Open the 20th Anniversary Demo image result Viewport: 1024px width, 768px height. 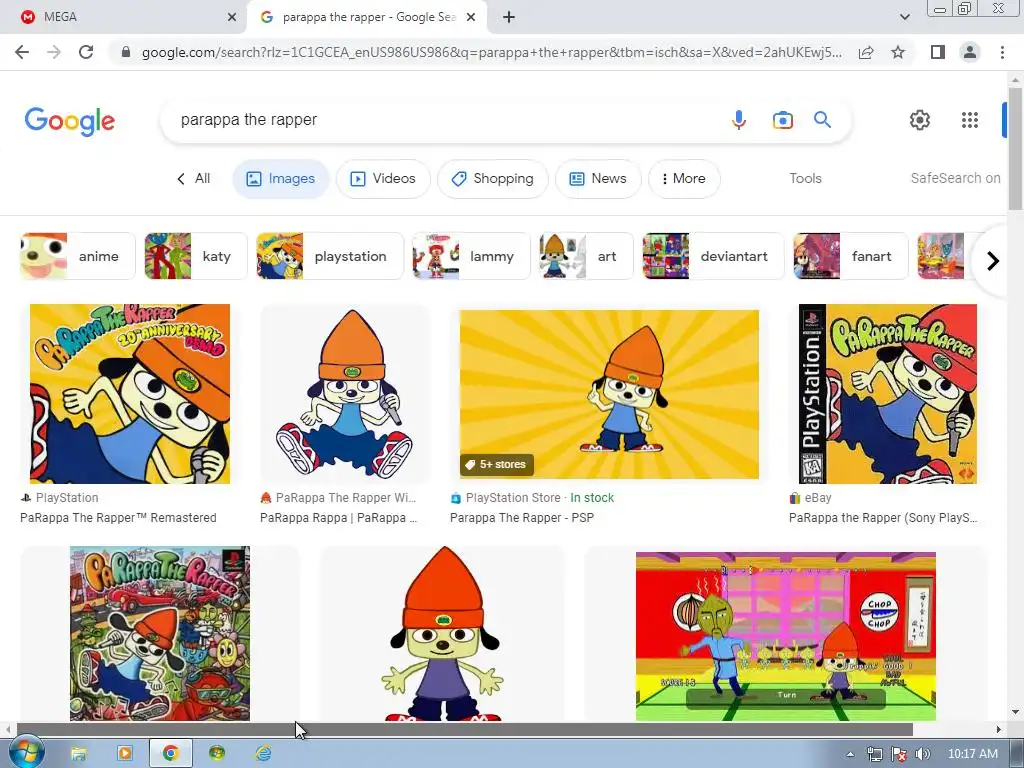pyautogui.click(x=130, y=394)
